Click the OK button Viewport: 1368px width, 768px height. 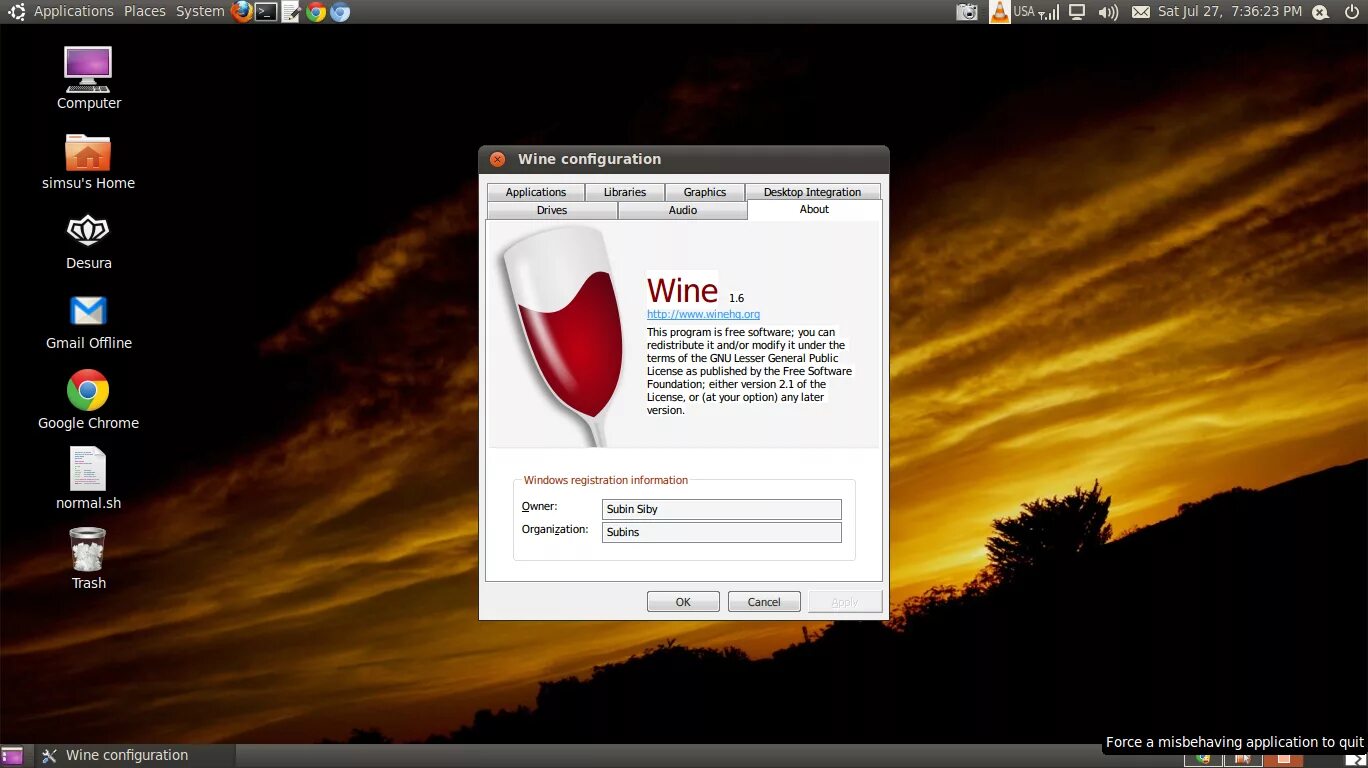point(683,602)
